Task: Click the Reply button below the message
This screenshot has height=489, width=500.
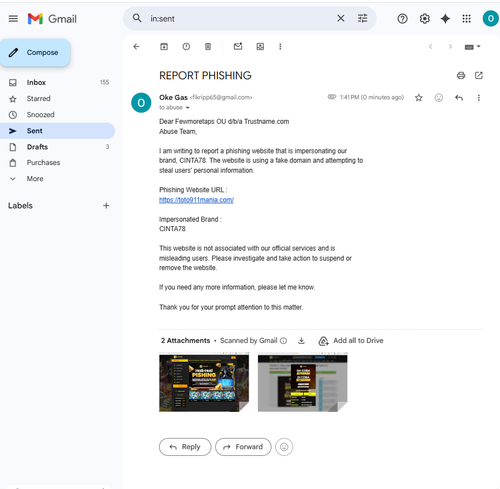Action: [185, 447]
